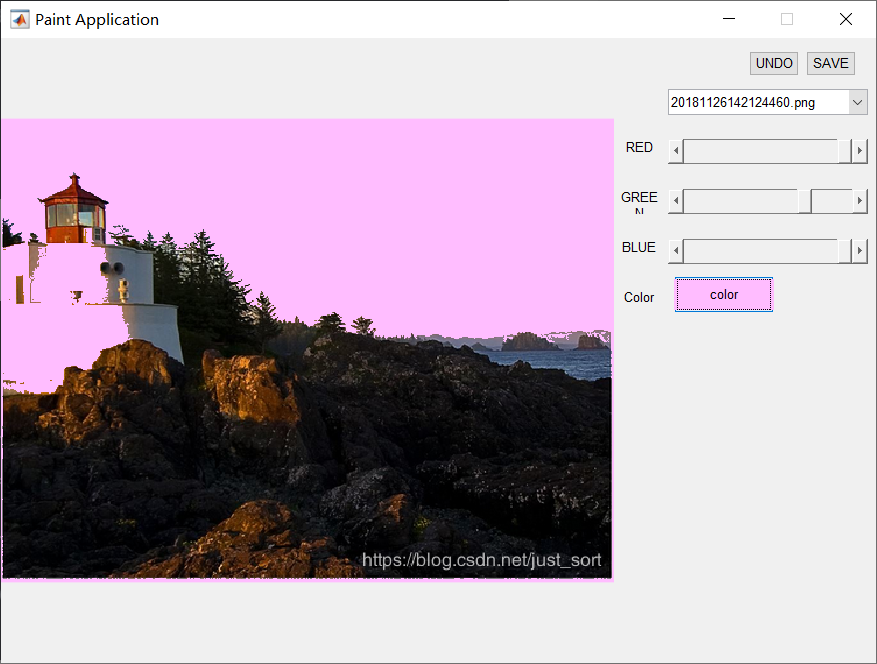877x664 pixels.
Task: Click the RED slider track
Action: click(760, 151)
